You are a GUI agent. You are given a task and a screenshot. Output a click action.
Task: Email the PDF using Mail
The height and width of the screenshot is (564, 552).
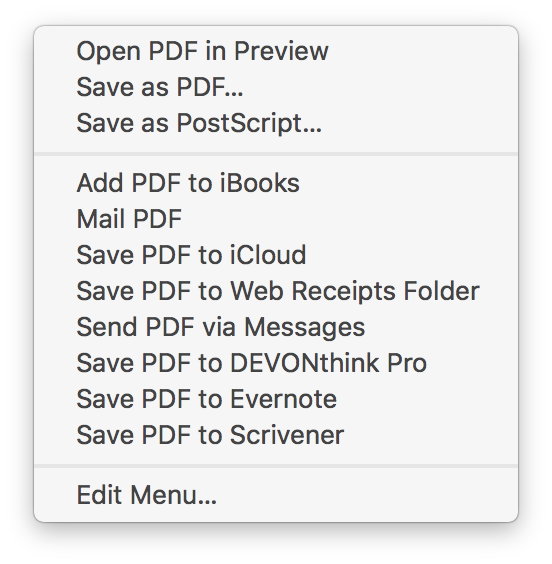click(276, 219)
